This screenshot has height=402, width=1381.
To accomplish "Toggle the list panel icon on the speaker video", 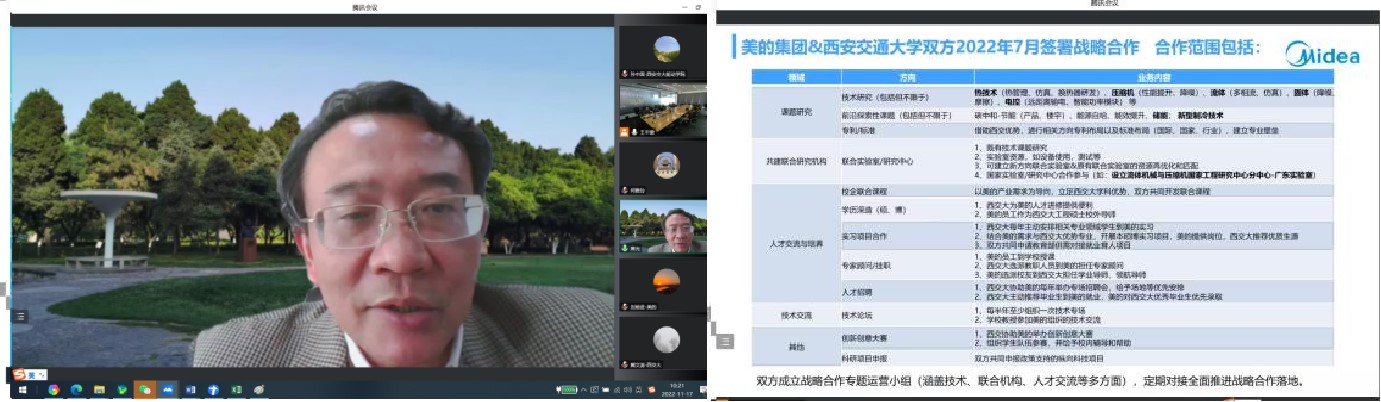I will [x=19, y=316].
